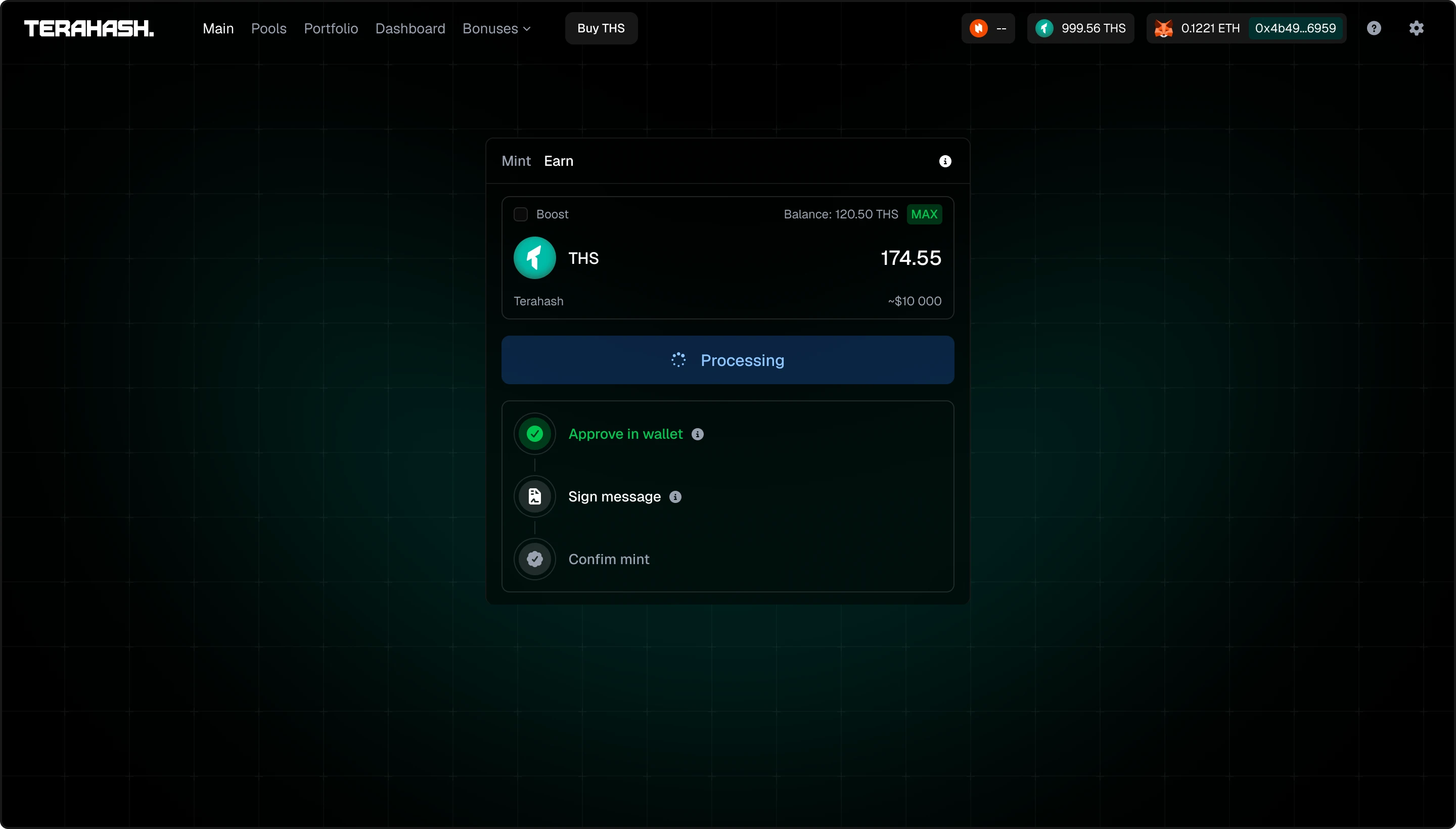
Task: Click the large THS token logo
Action: tap(535, 258)
